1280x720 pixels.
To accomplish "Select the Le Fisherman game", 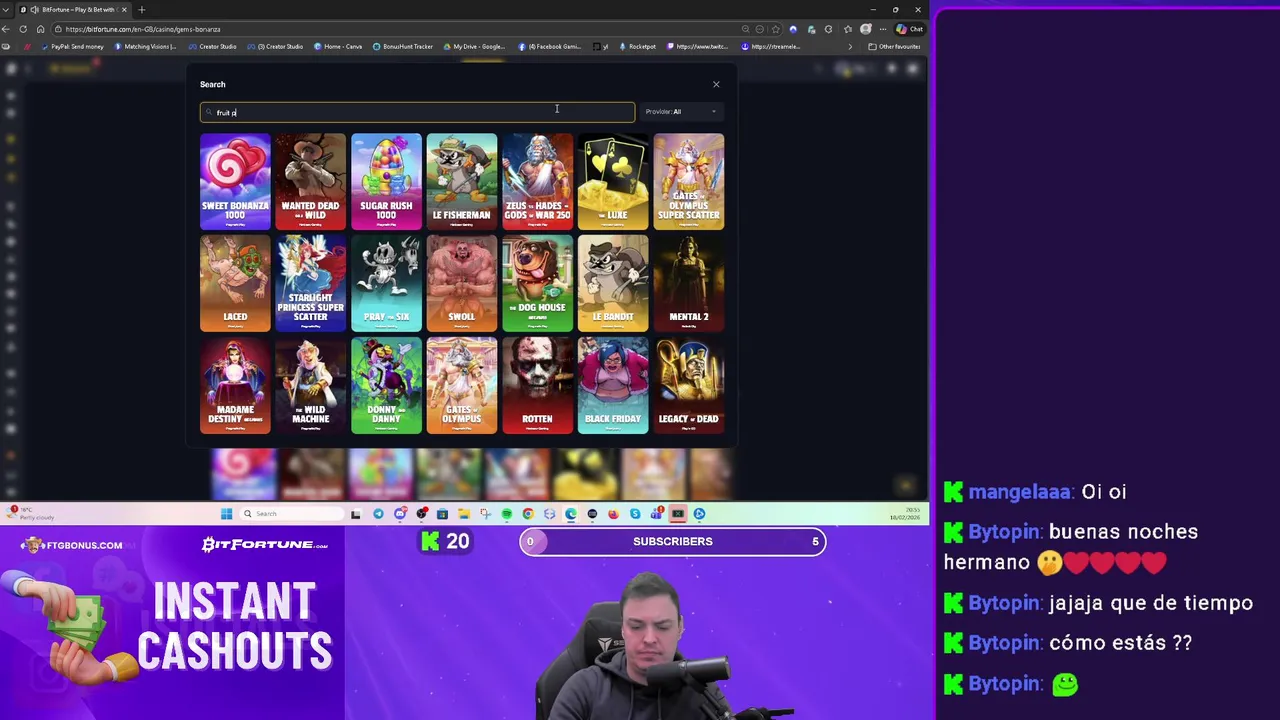I will click(461, 181).
